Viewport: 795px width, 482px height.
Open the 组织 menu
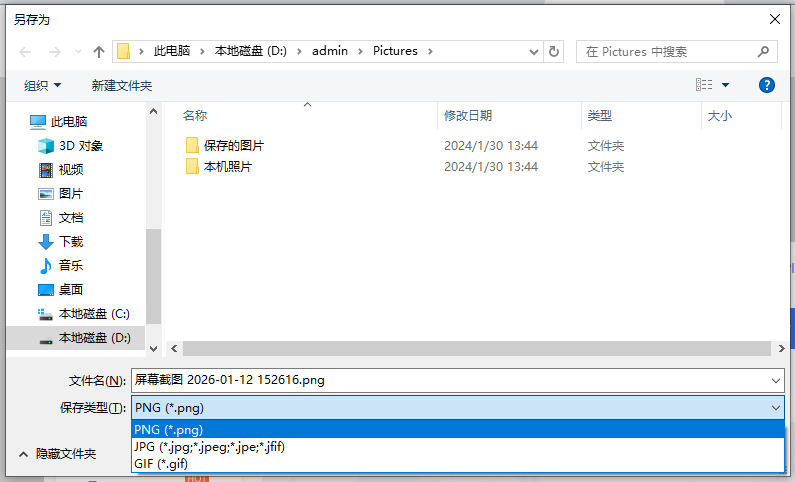43,86
